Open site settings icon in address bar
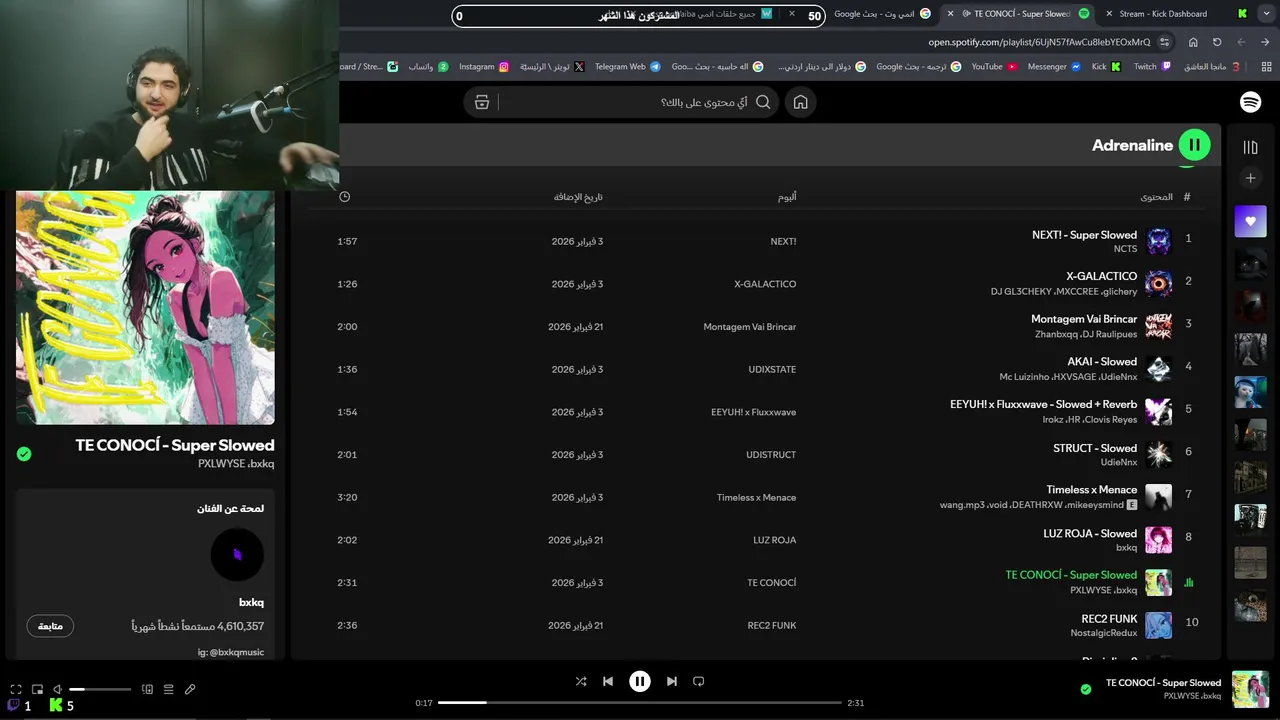This screenshot has width=1280, height=720. [1165, 42]
